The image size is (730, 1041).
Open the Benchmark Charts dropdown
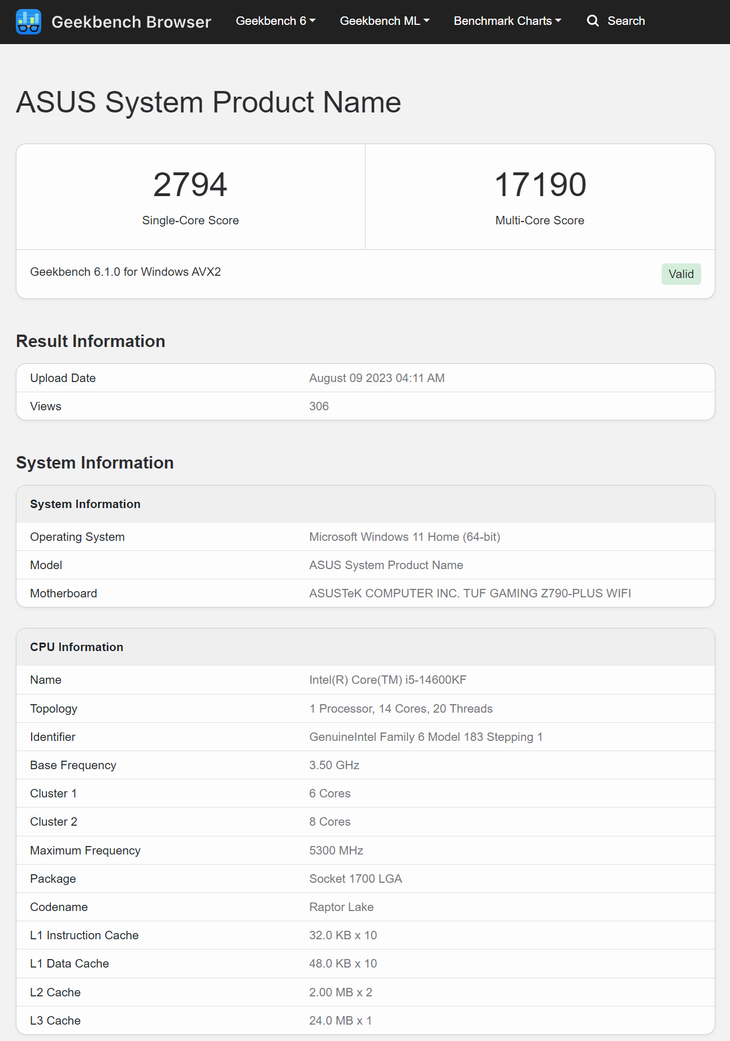(507, 21)
